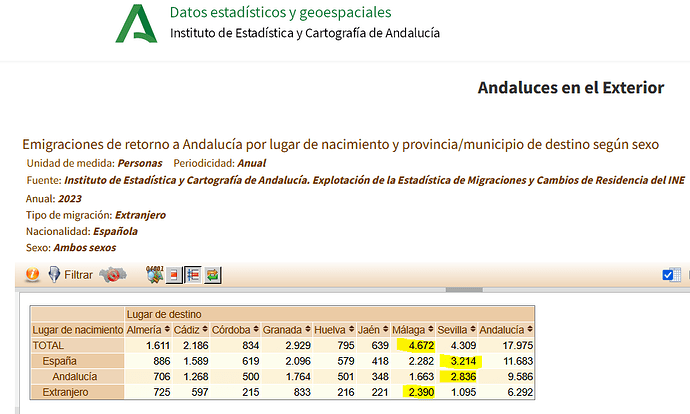Select the highlighted 4.672 Málaga total cell
Image resolution: width=690 pixels, height=414 pixels.
413,345
